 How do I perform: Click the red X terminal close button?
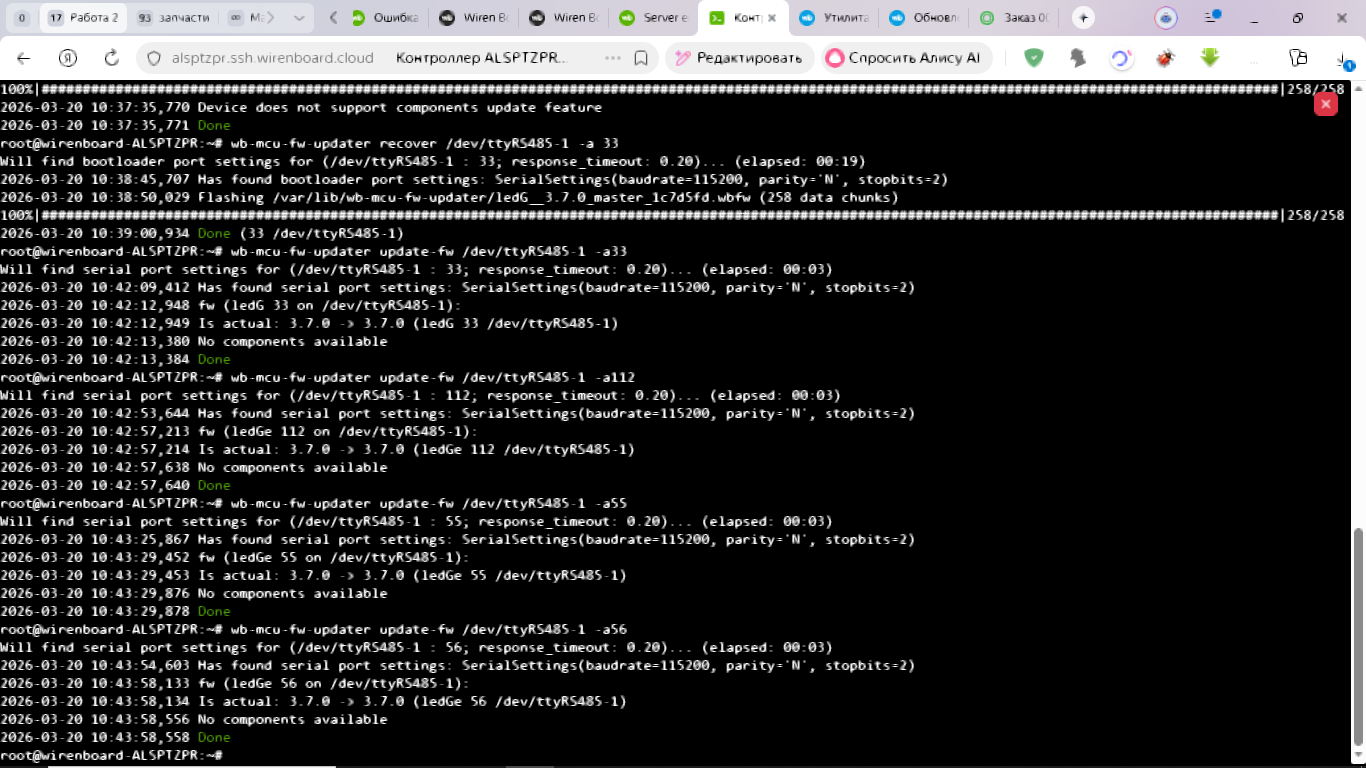(1326, 104)
